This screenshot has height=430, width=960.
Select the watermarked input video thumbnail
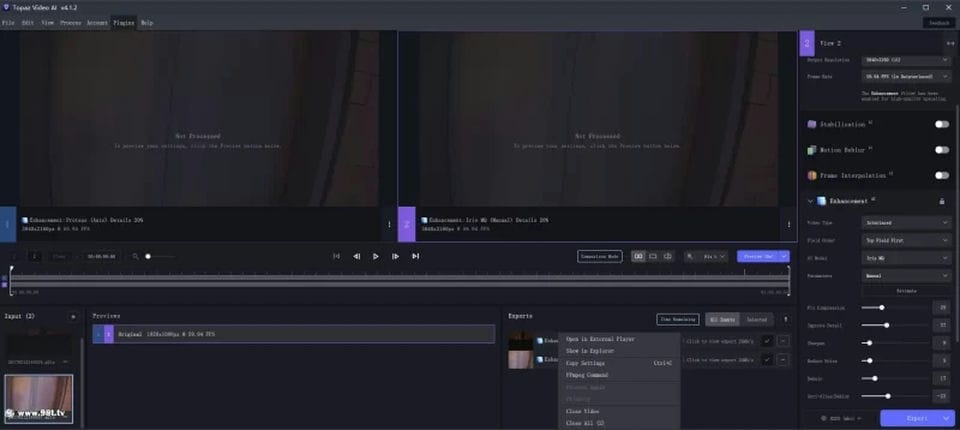[x=39, y=399]
